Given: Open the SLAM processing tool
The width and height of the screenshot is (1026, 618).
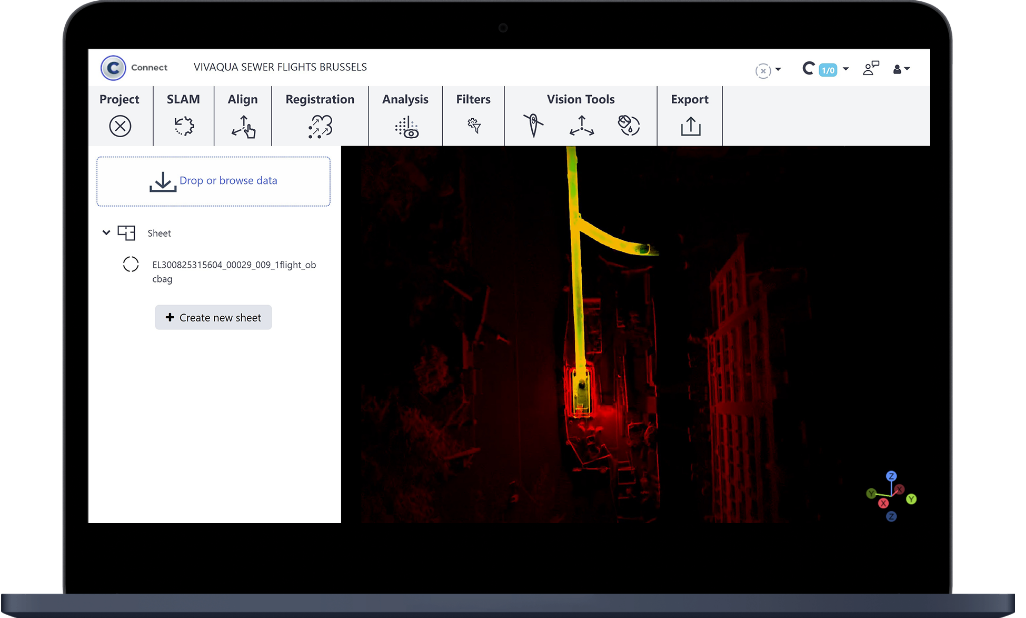Looking at the screenshot, I should (183, 126).
